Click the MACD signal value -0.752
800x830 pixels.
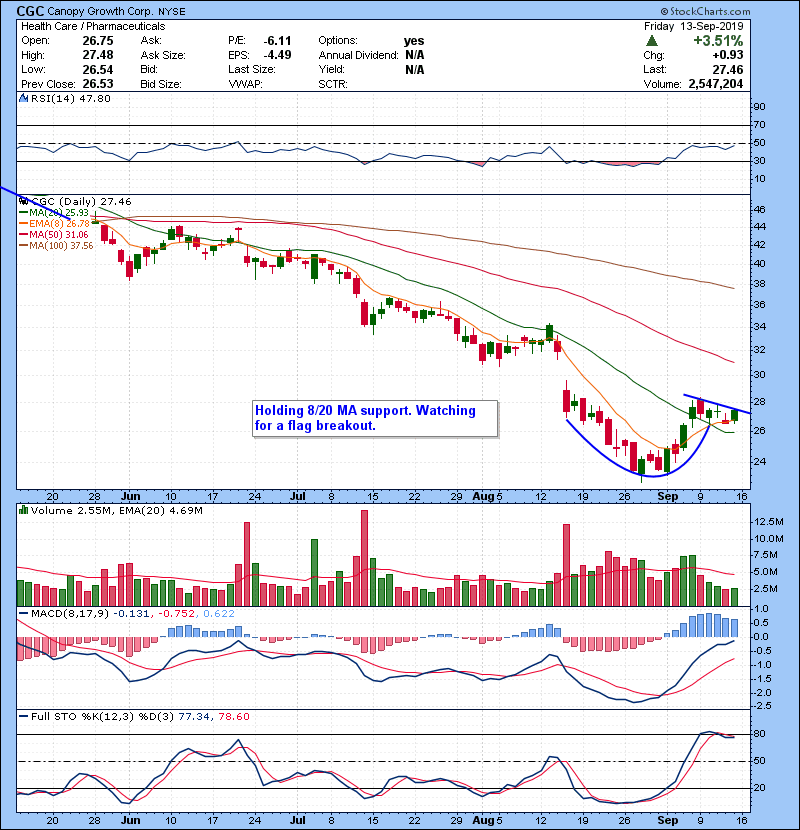(x=176, y=614)
